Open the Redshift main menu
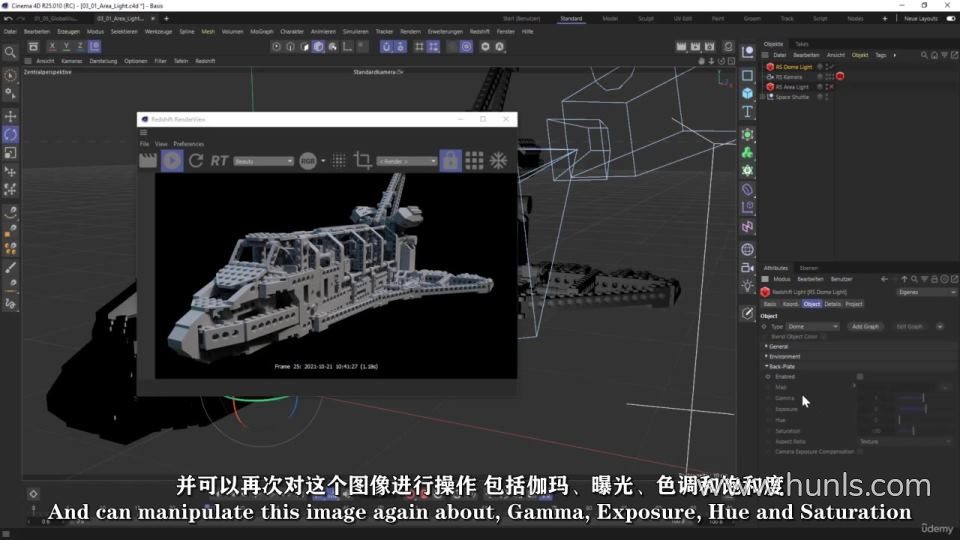 (479, 31)
